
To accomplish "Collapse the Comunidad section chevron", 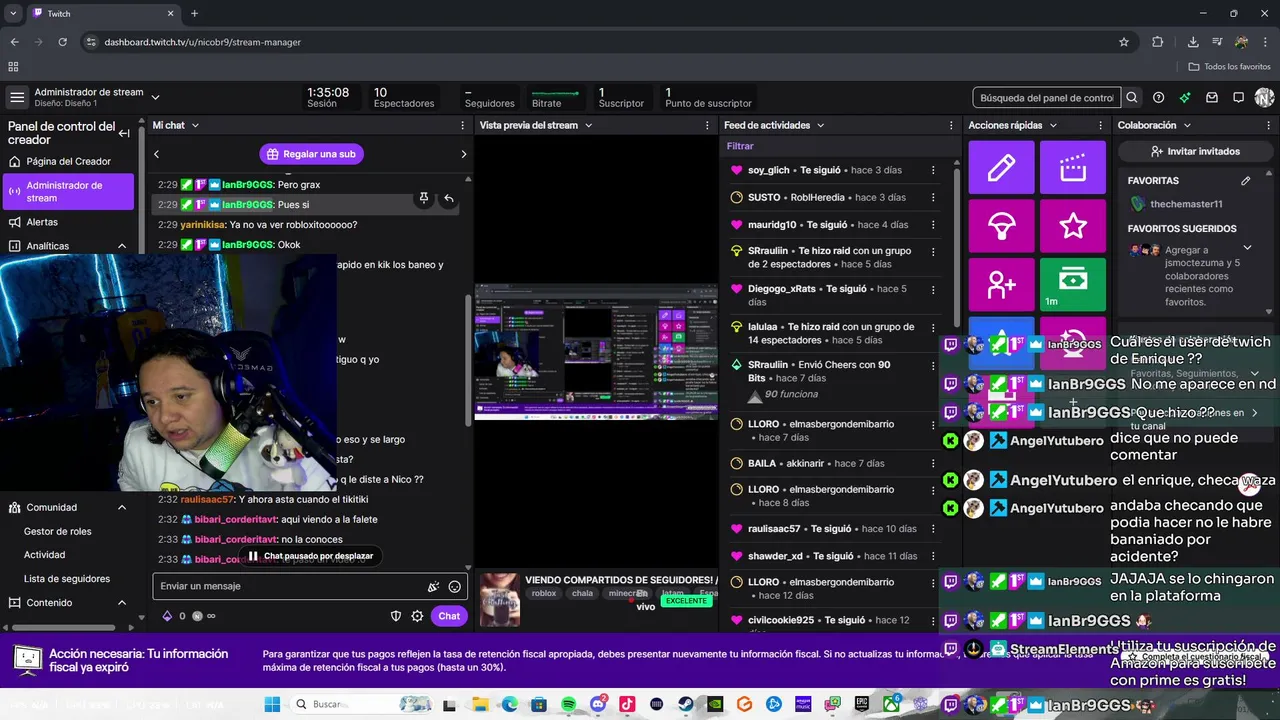I will (122, 507).
